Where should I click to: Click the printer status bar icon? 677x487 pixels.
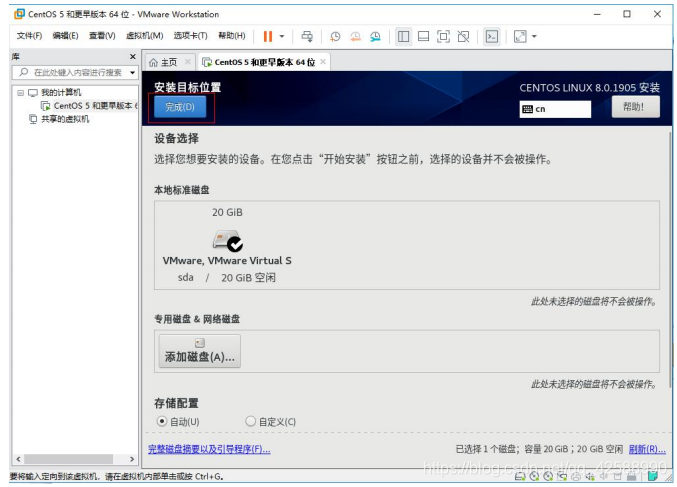[x=576, y=476]
